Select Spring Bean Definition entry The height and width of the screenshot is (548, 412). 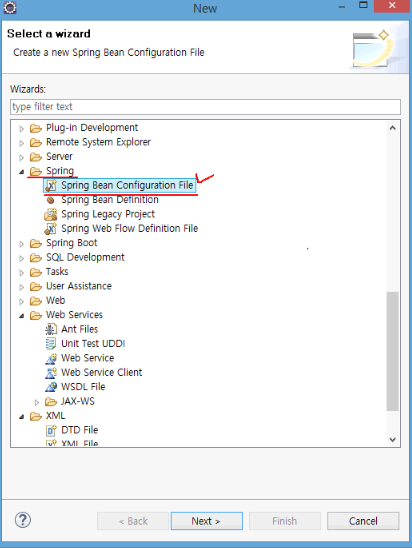pos(110,200)
